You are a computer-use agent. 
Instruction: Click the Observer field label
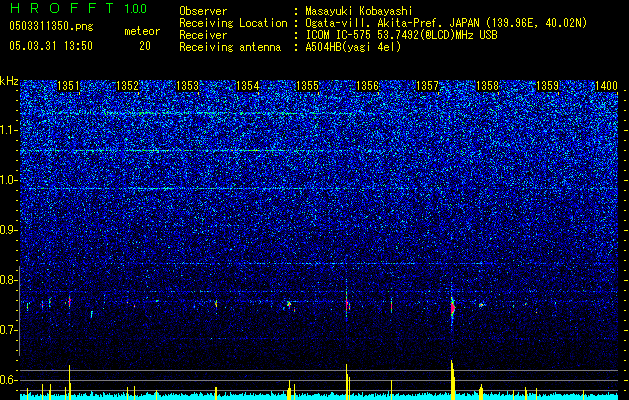click(203, 11)
